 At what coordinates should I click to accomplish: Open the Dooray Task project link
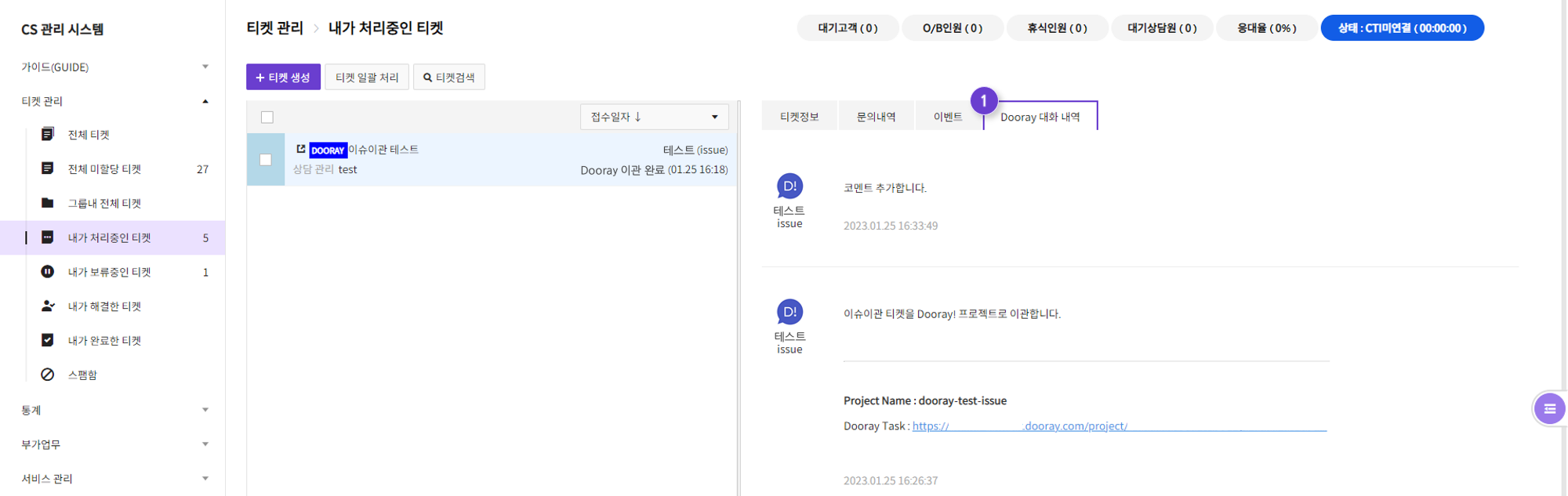coord(1120,425)
